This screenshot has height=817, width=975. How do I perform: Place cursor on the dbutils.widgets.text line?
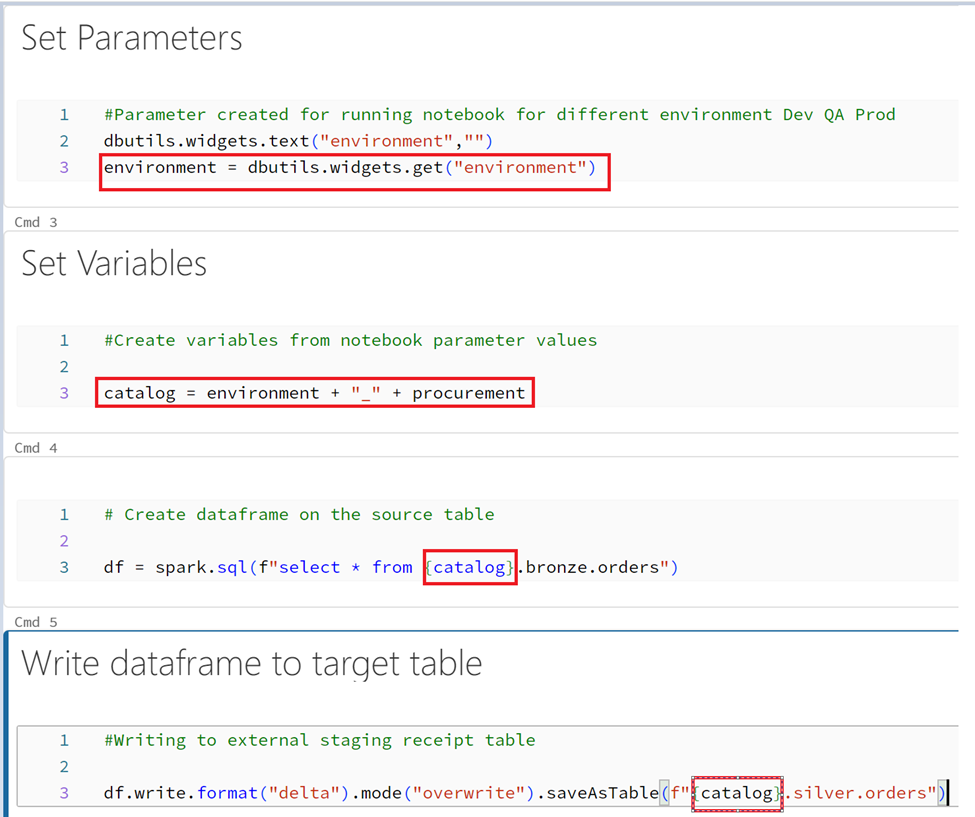pos(298,141)
